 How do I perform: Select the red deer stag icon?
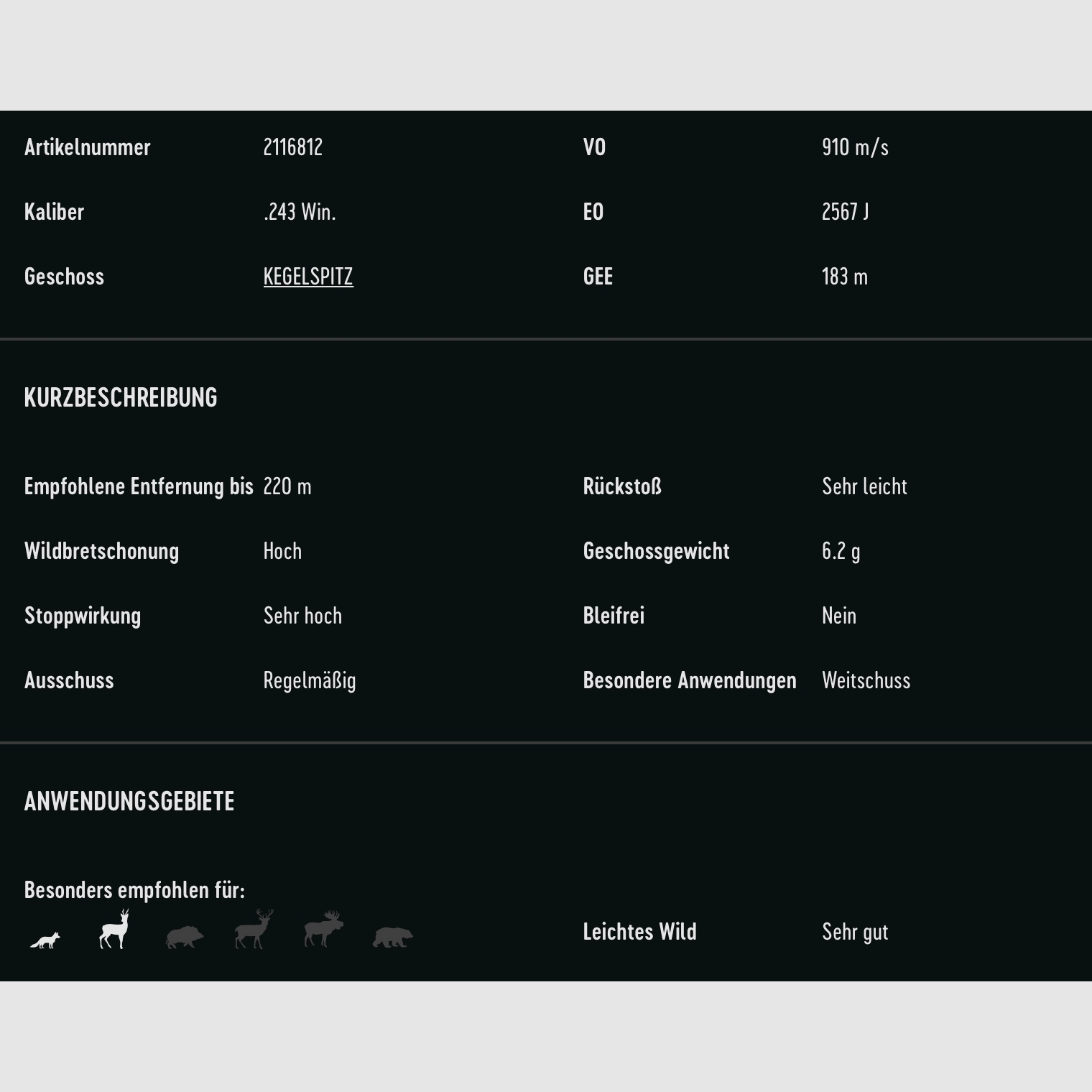pos(254,930)
